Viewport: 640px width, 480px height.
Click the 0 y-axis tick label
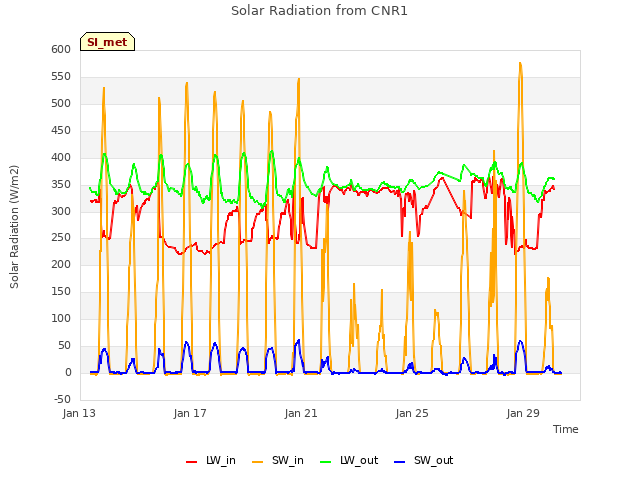click(68, 372)
